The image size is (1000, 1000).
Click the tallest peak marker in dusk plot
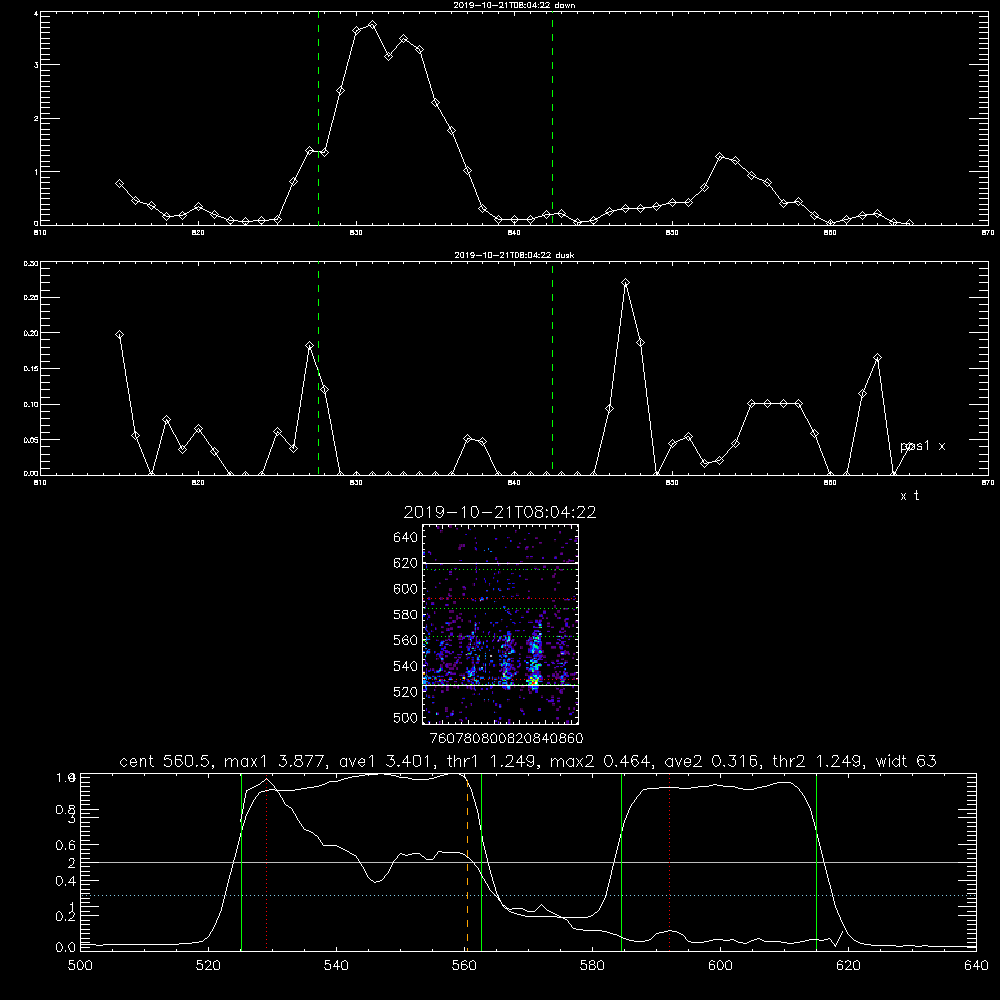pos(626,283)
